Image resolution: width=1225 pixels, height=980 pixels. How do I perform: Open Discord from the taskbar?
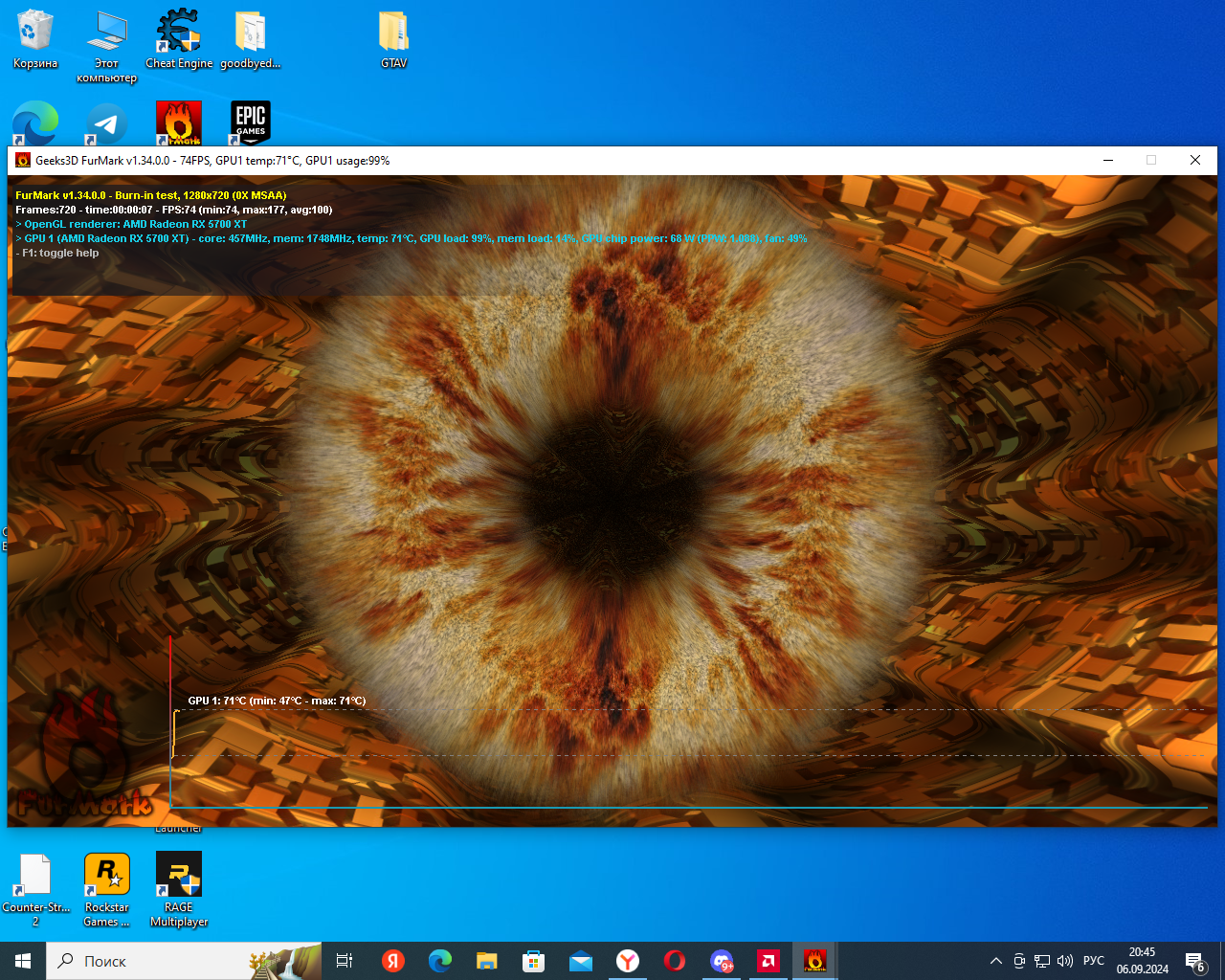coord(721,961)
